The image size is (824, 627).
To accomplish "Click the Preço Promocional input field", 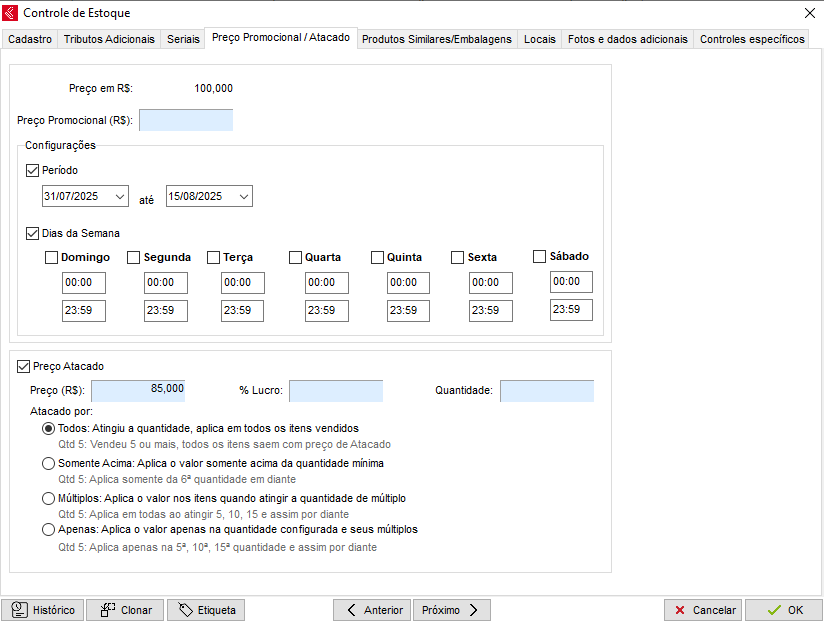I will click(186, 121).
